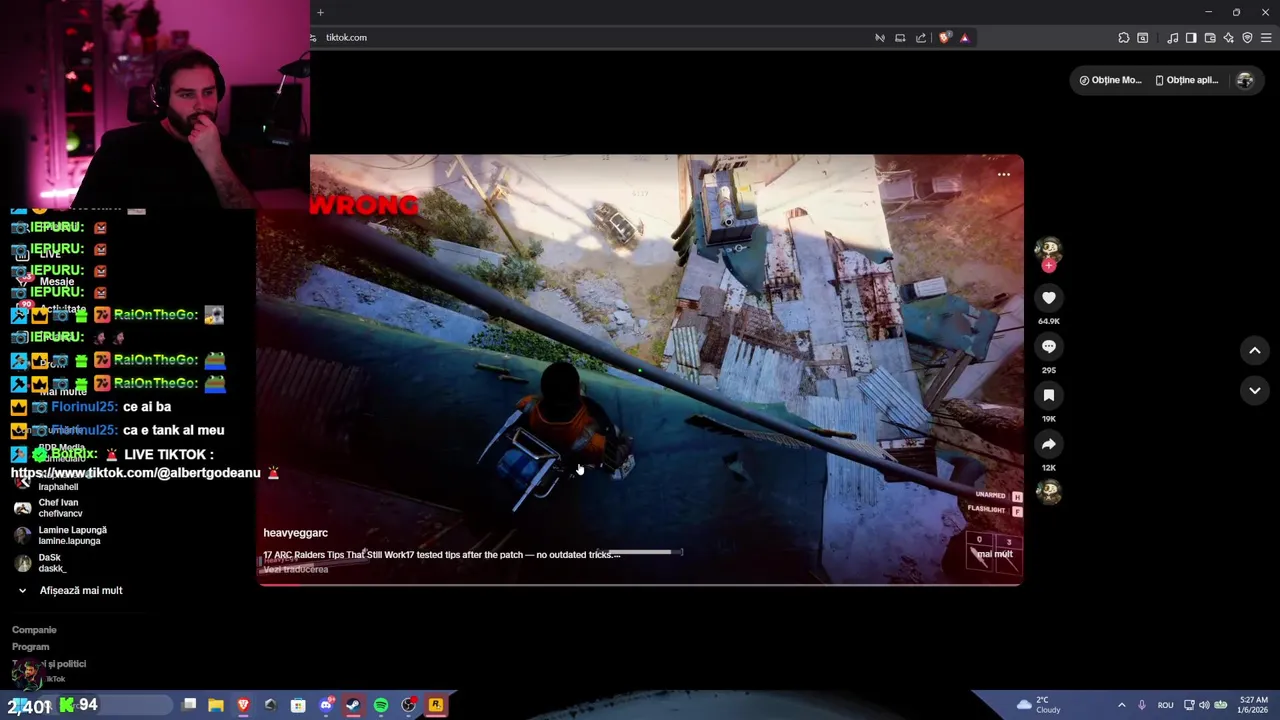
Task: Open the 'Program' footer section
Action: [30, 647]
